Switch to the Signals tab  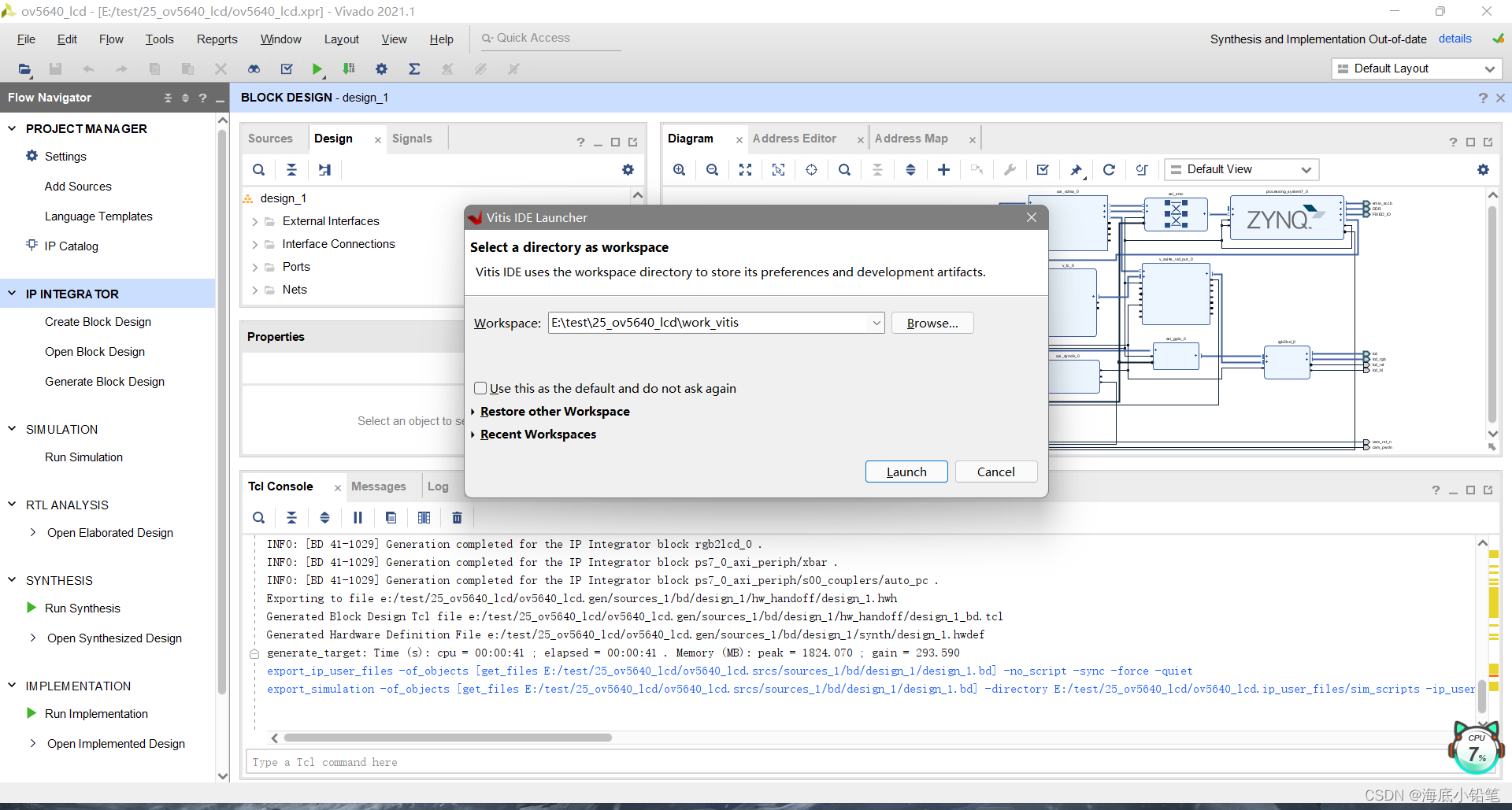point(412,139)
